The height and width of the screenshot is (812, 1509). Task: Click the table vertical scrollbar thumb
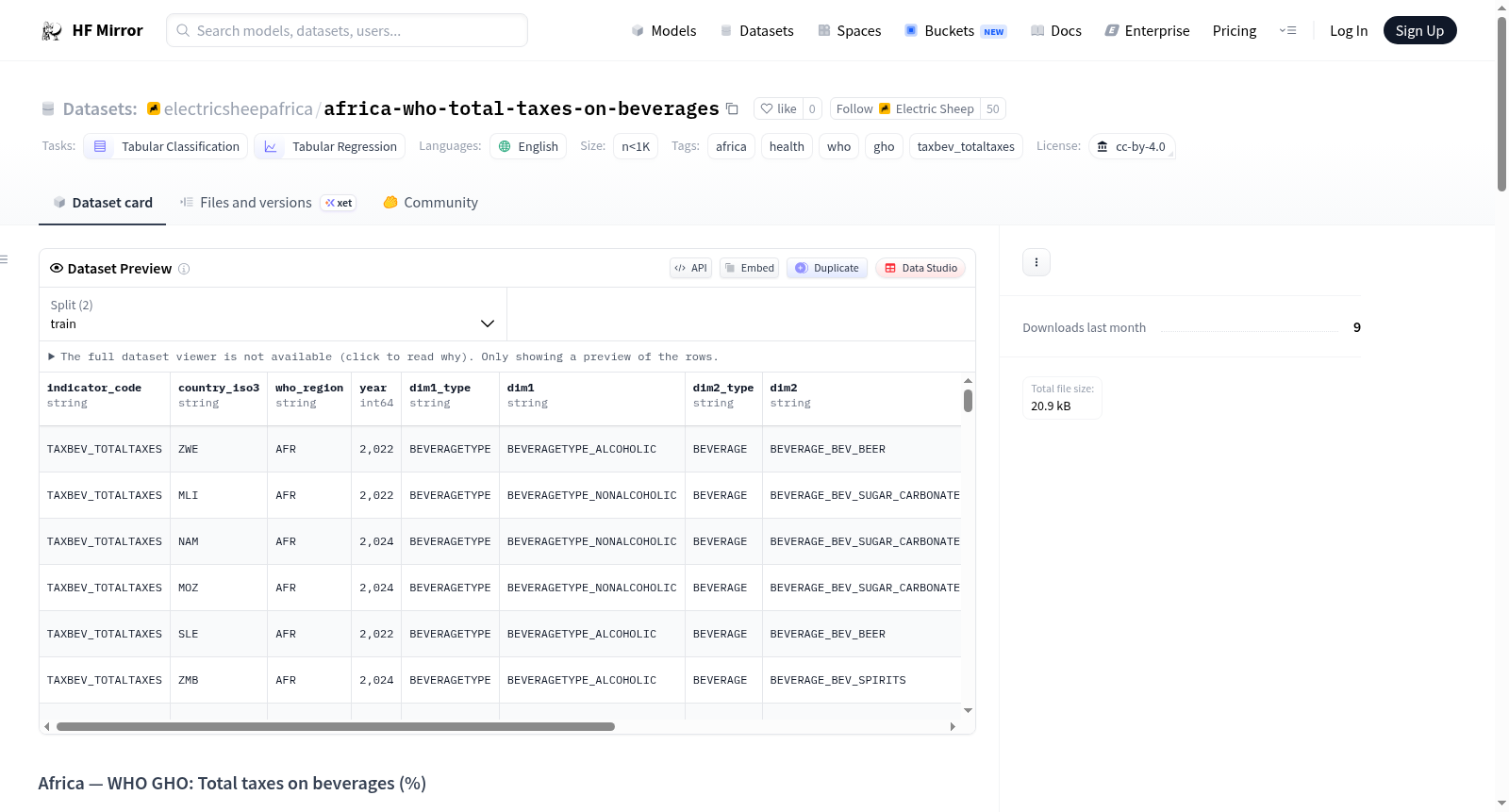point(968,401)
